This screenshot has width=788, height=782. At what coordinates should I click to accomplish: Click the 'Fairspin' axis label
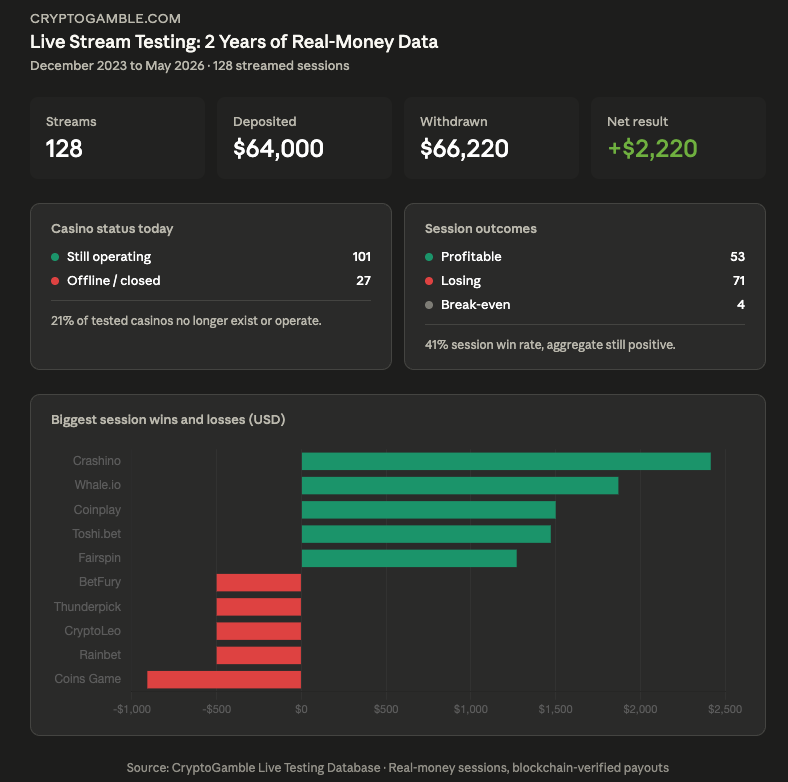tap(100, 558)
